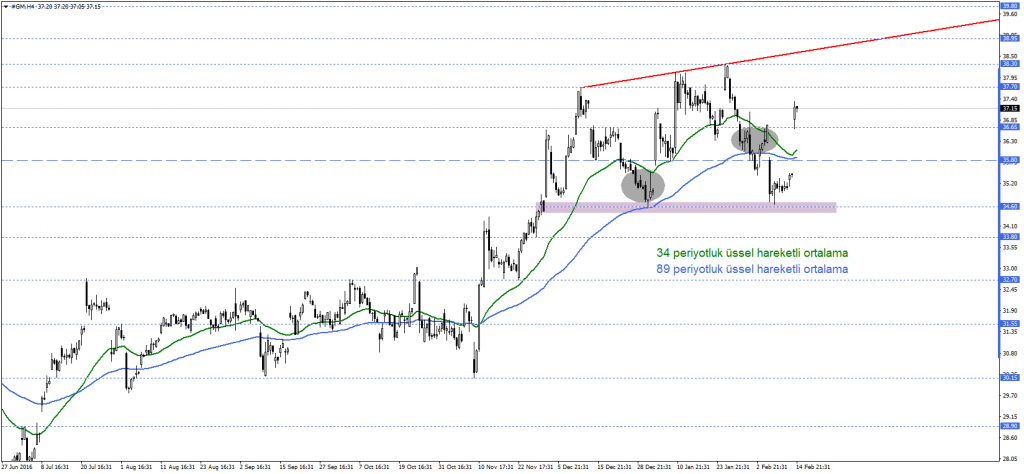
Task: Click the 31.55 level price label
Action: (1010, 323)
